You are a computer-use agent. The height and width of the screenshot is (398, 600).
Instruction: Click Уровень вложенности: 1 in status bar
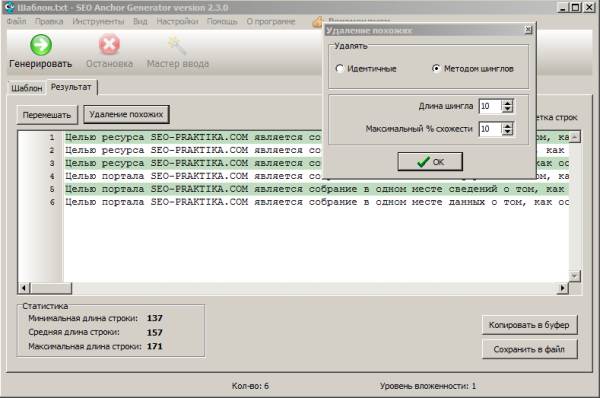(x=428, y=386)
